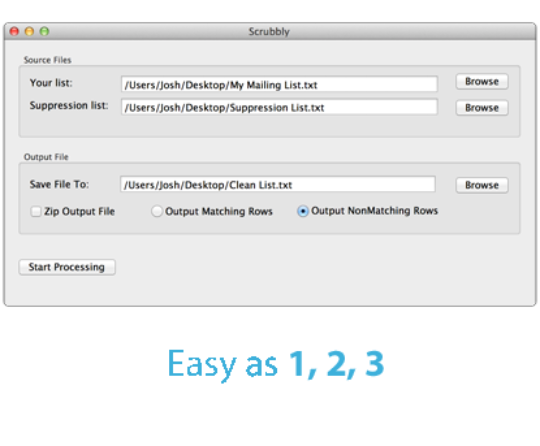
Task: Click into the Save File To path field
Action: pyautogui.click(x=278, y=185)
